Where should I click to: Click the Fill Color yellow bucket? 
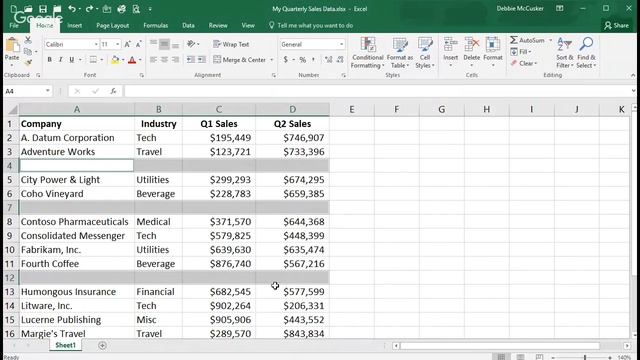coord(115,60)
